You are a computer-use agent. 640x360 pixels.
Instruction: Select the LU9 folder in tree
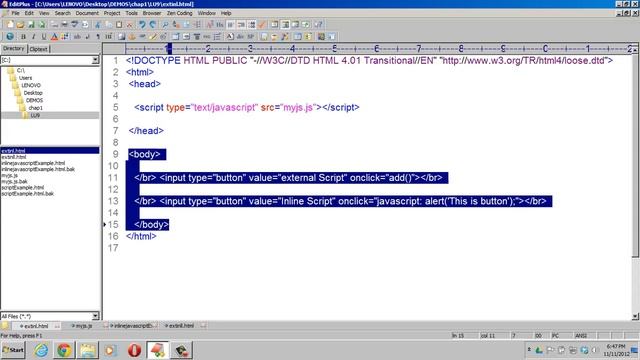click(35, 115)
